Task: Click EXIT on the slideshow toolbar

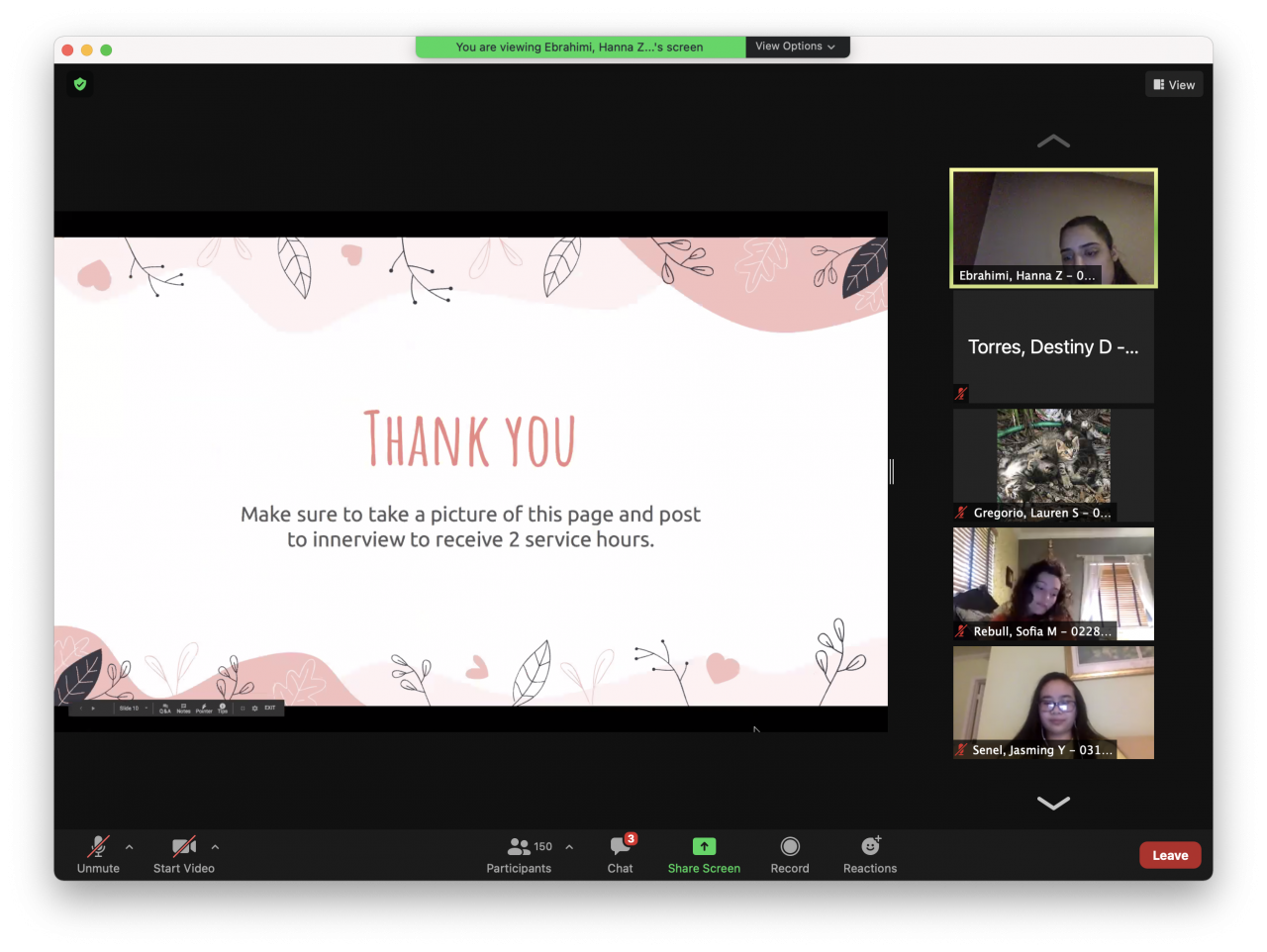Action: tap(270, 709)
